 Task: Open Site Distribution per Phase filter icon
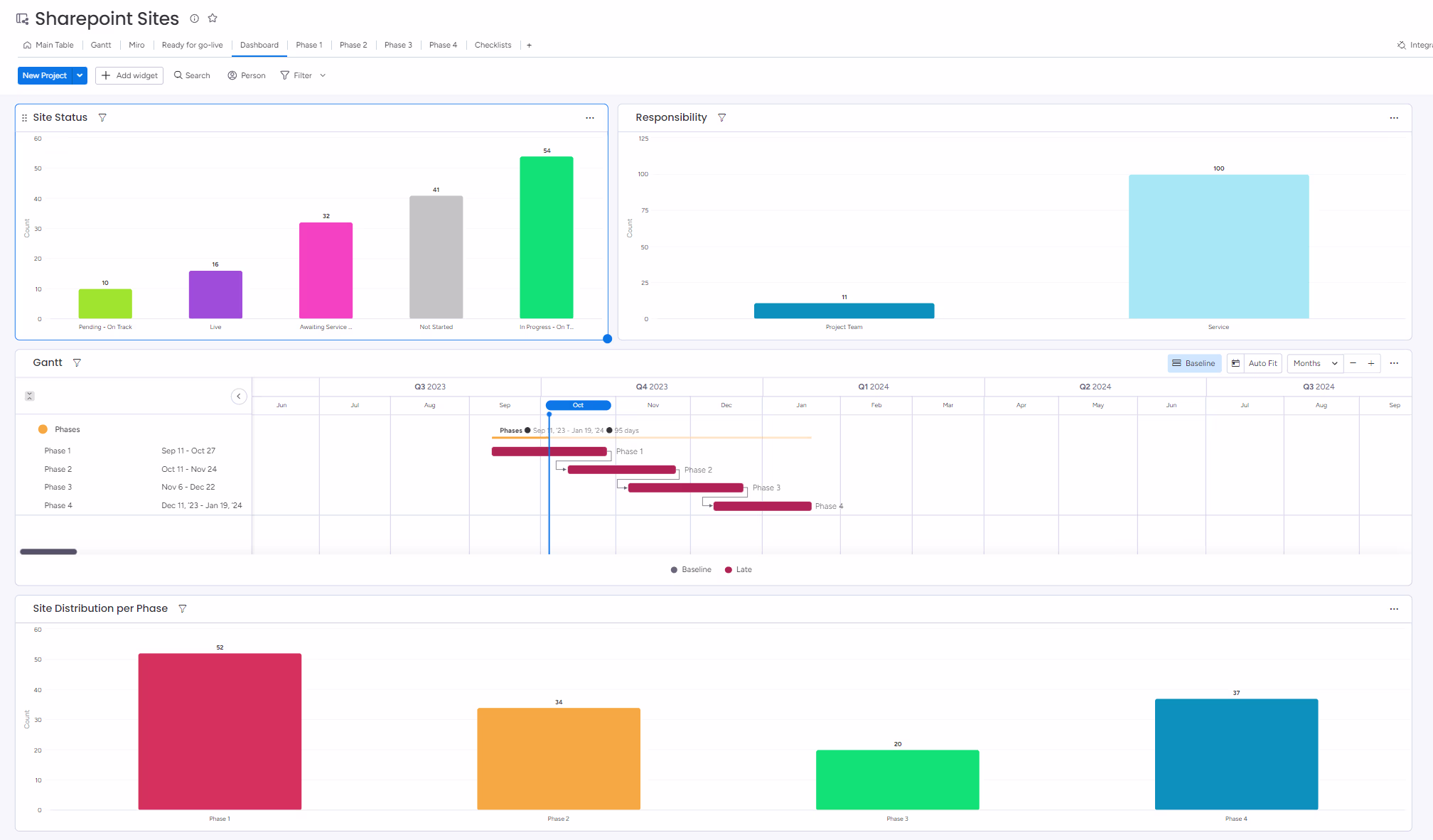point(182,608)
